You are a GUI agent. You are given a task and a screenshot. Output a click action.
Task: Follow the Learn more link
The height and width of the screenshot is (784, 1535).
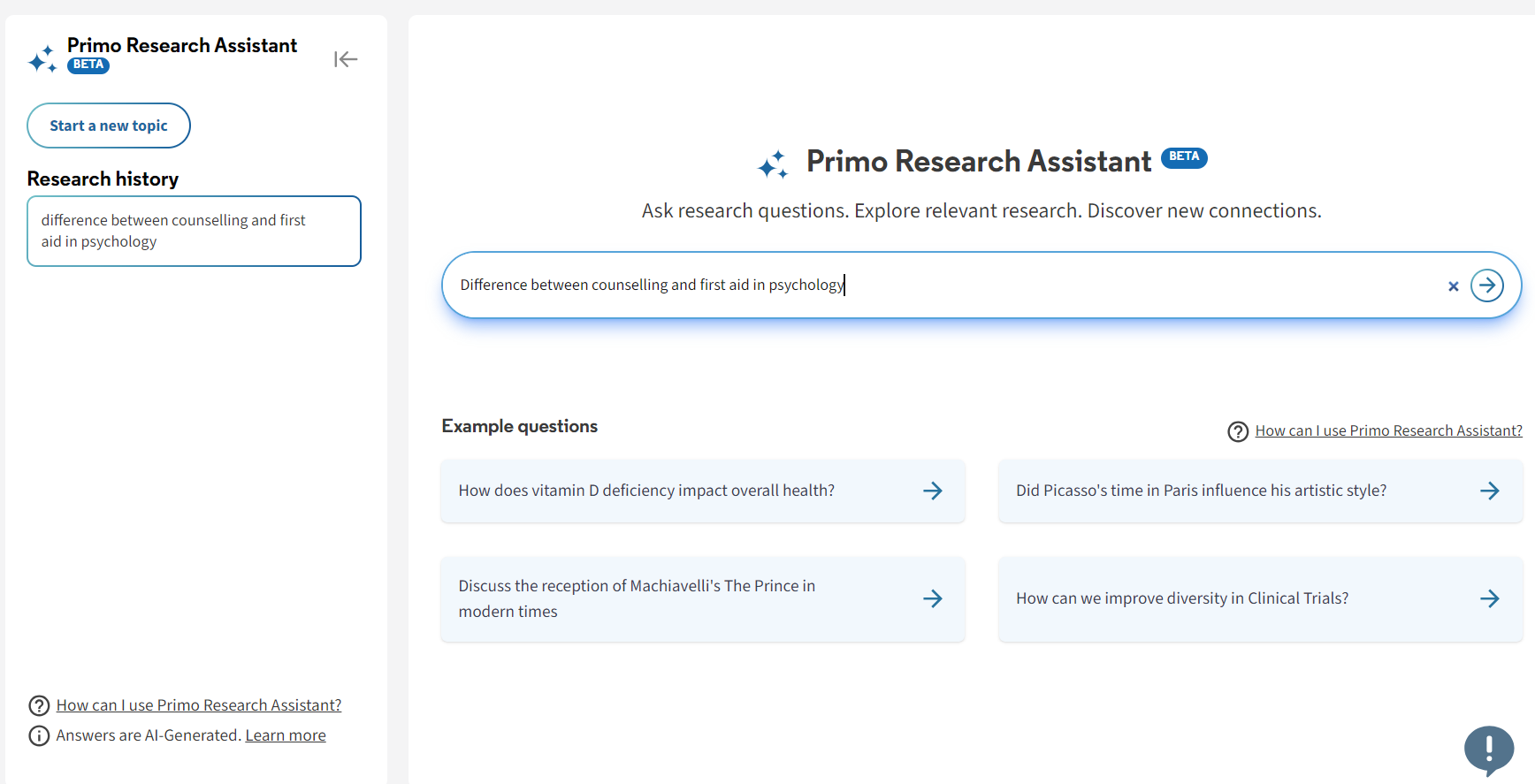point(286,735)
